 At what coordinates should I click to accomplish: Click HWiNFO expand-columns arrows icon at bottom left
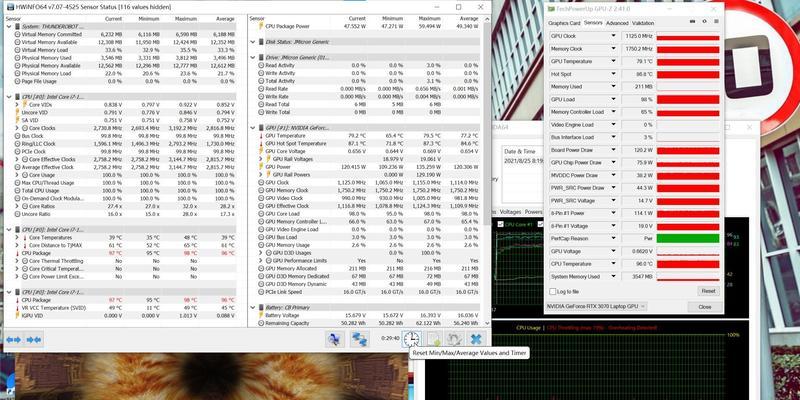pos(14,339)
